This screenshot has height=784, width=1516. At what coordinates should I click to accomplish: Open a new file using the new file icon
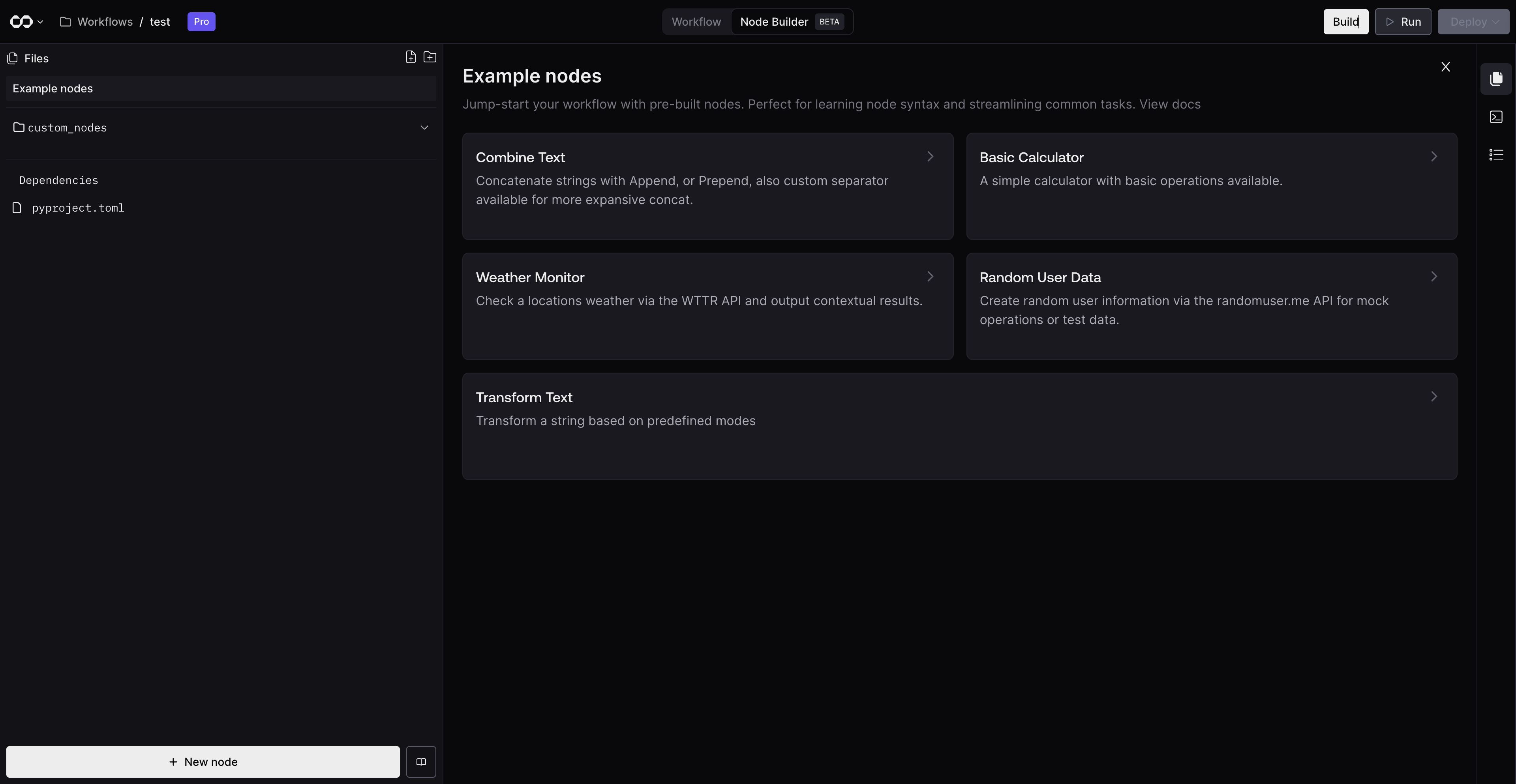tap(411, 57)
